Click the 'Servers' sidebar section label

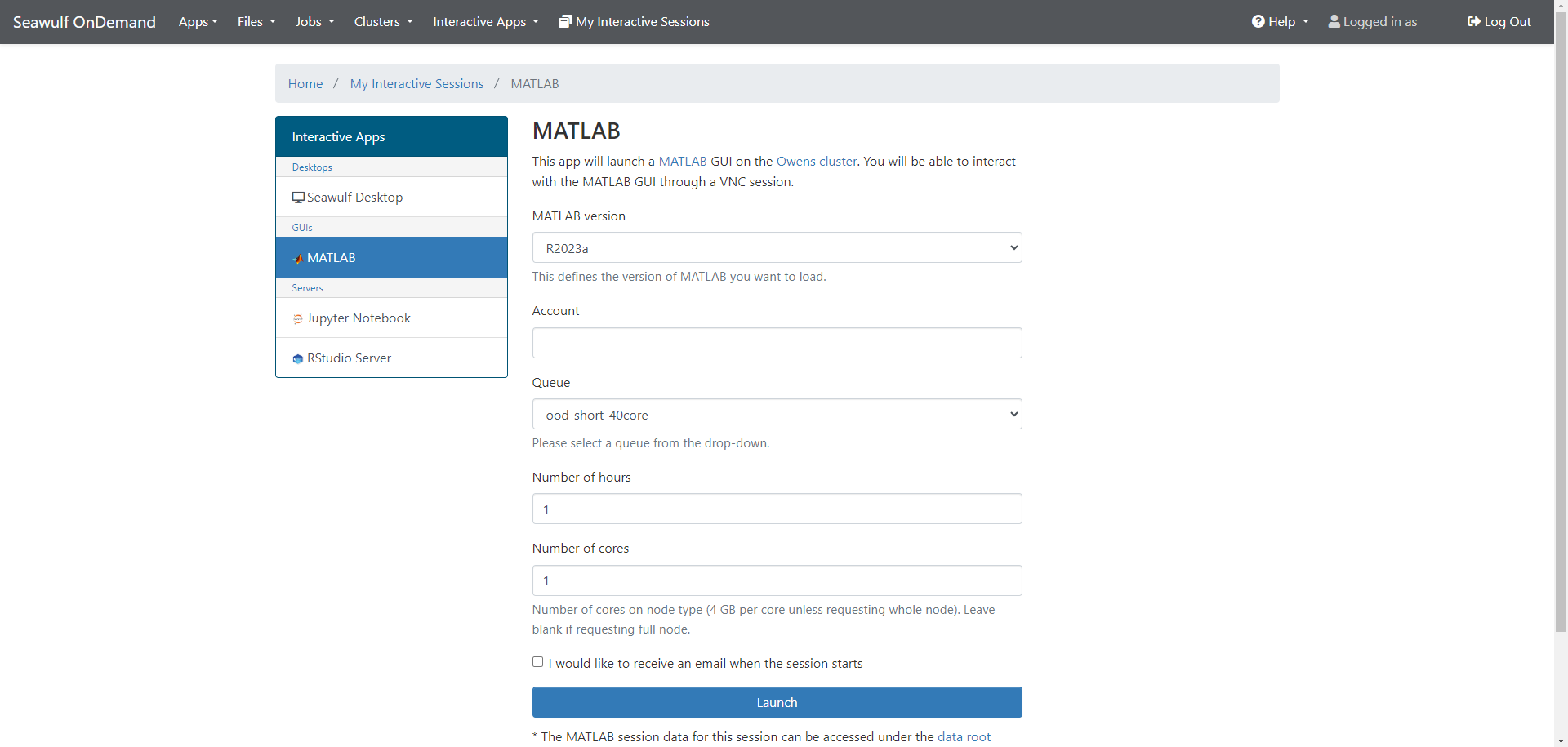tap(307, 288)
